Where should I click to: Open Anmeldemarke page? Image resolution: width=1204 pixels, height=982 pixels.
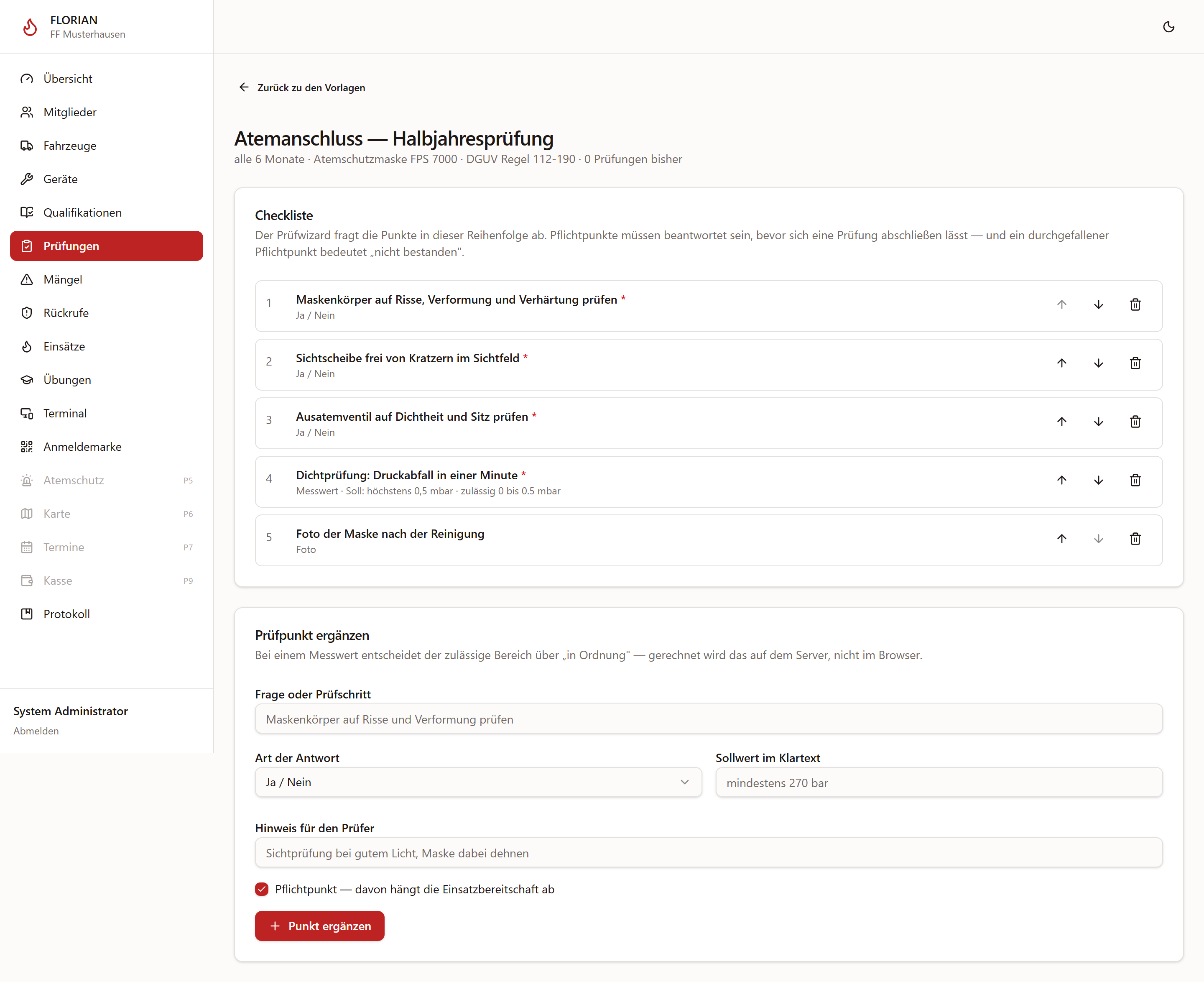106,447
